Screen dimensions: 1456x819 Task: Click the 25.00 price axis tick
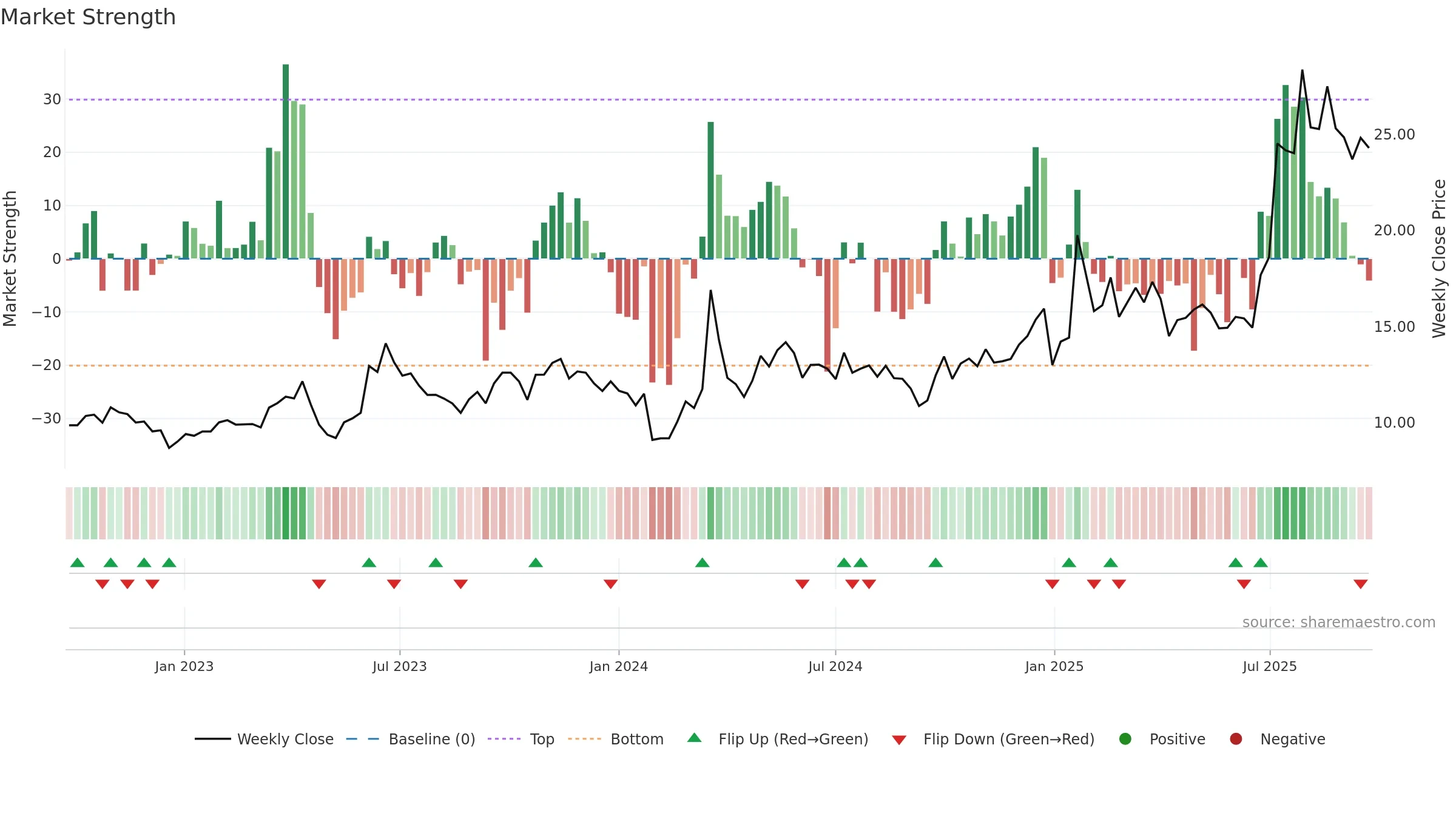(x=1394, y=134)
